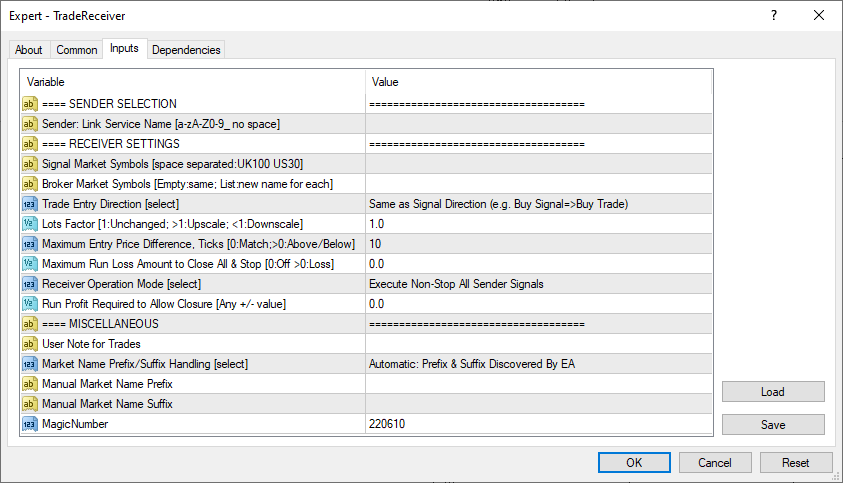Viewport: 843px width, 483px height.
Task: Click the help question mark in title bar
Action: point(773,15)
